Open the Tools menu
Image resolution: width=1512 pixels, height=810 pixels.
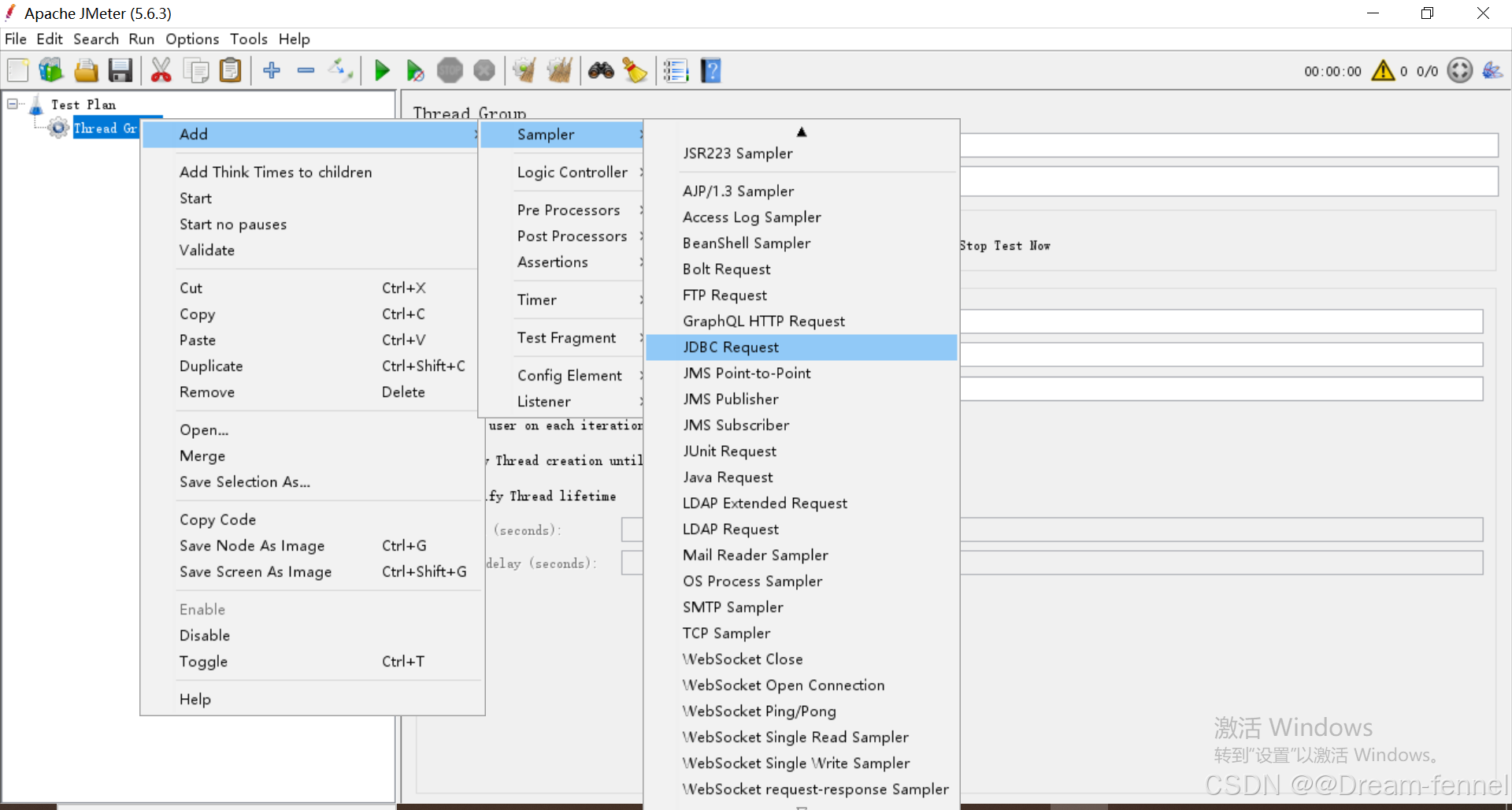click(x=249, y=39)
